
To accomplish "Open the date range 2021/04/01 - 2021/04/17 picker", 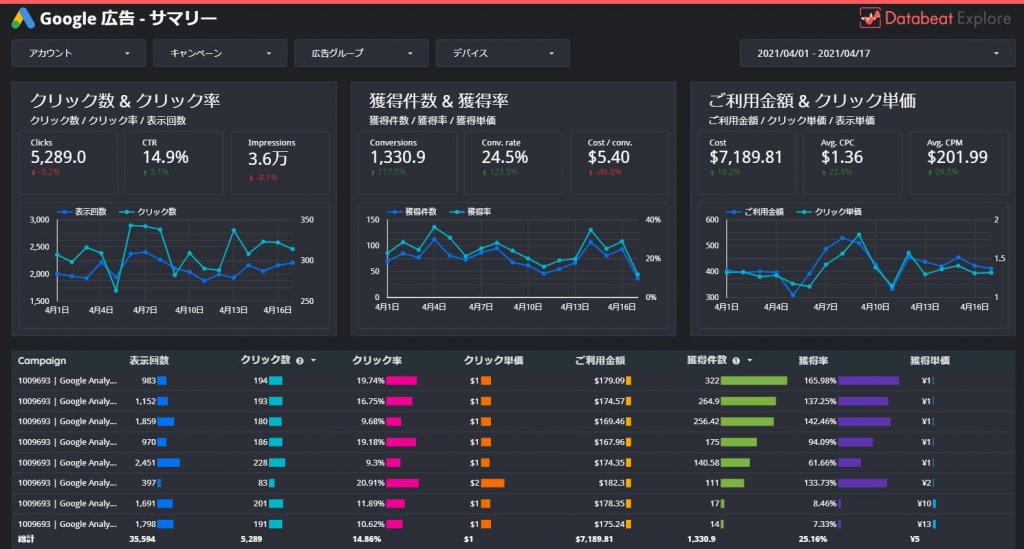I will 877,53.
